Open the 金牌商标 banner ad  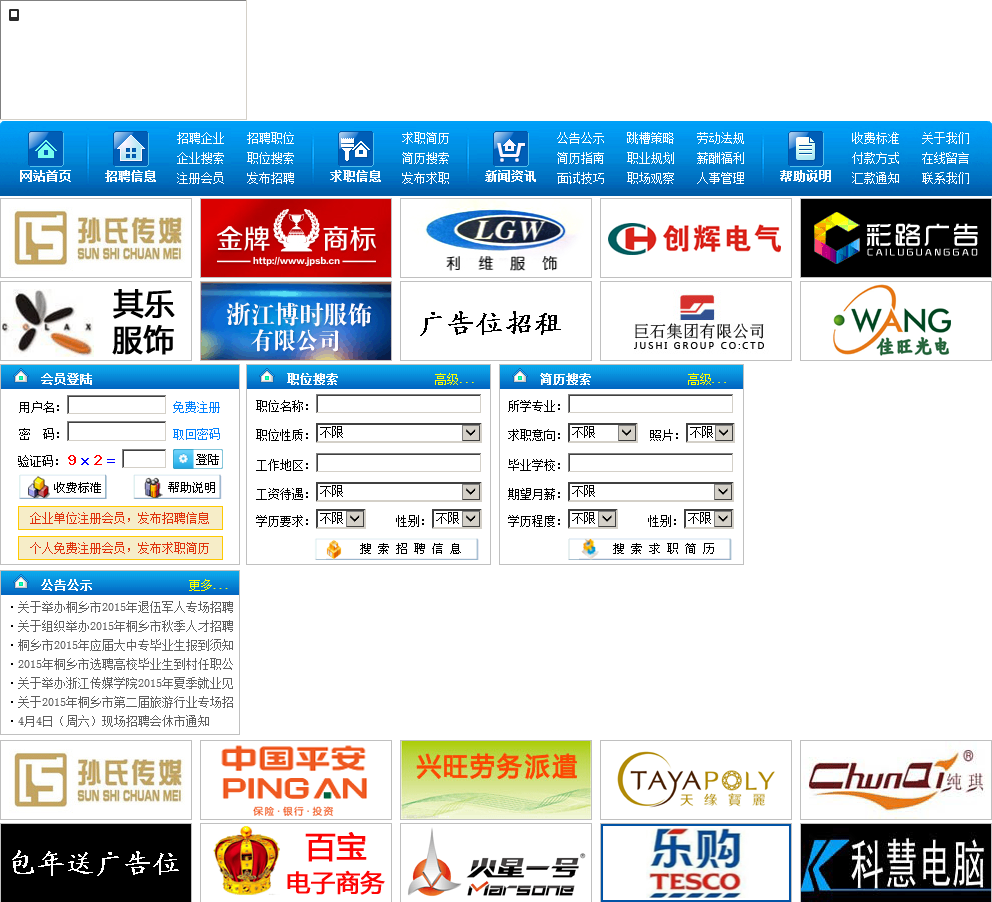click(296, 238)
